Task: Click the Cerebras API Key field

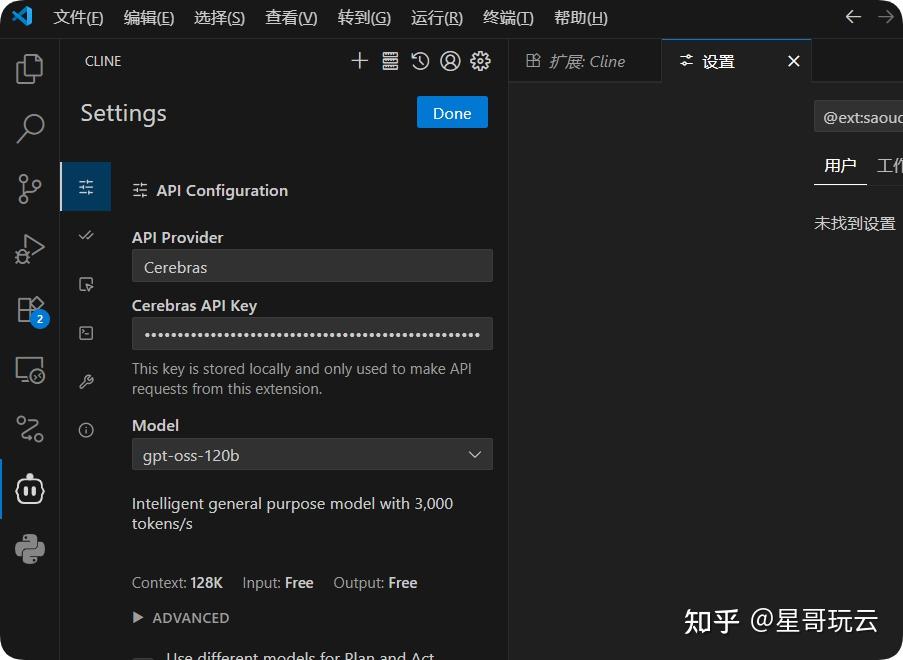Action: click(x=312, y=334)
